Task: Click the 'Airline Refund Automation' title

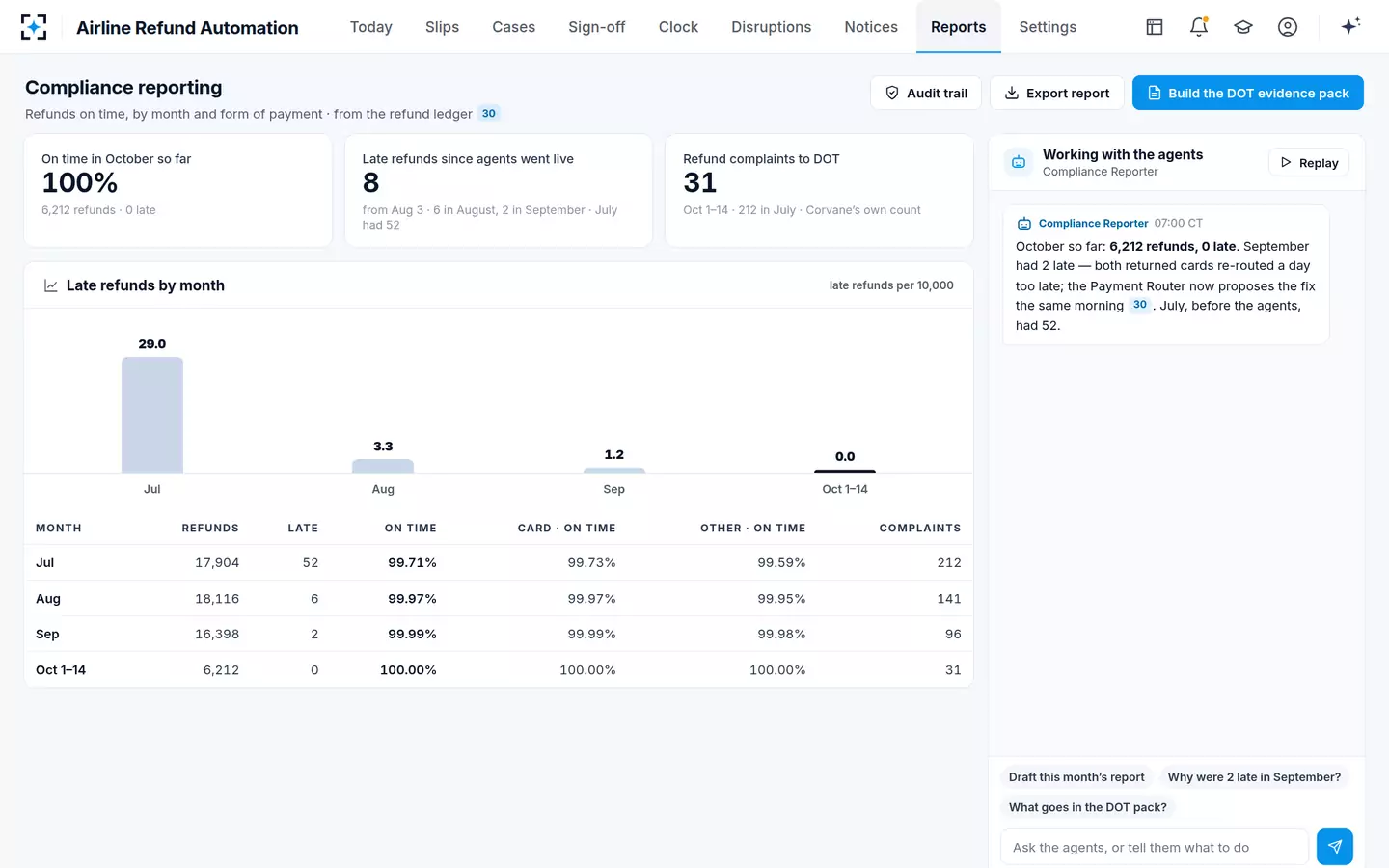Action: point(187,28)
